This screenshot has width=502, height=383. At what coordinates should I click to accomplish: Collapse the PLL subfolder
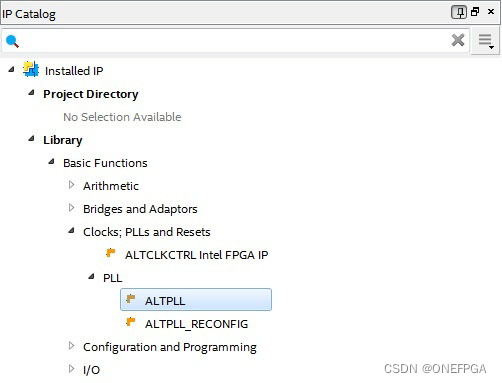coord(91,276)
